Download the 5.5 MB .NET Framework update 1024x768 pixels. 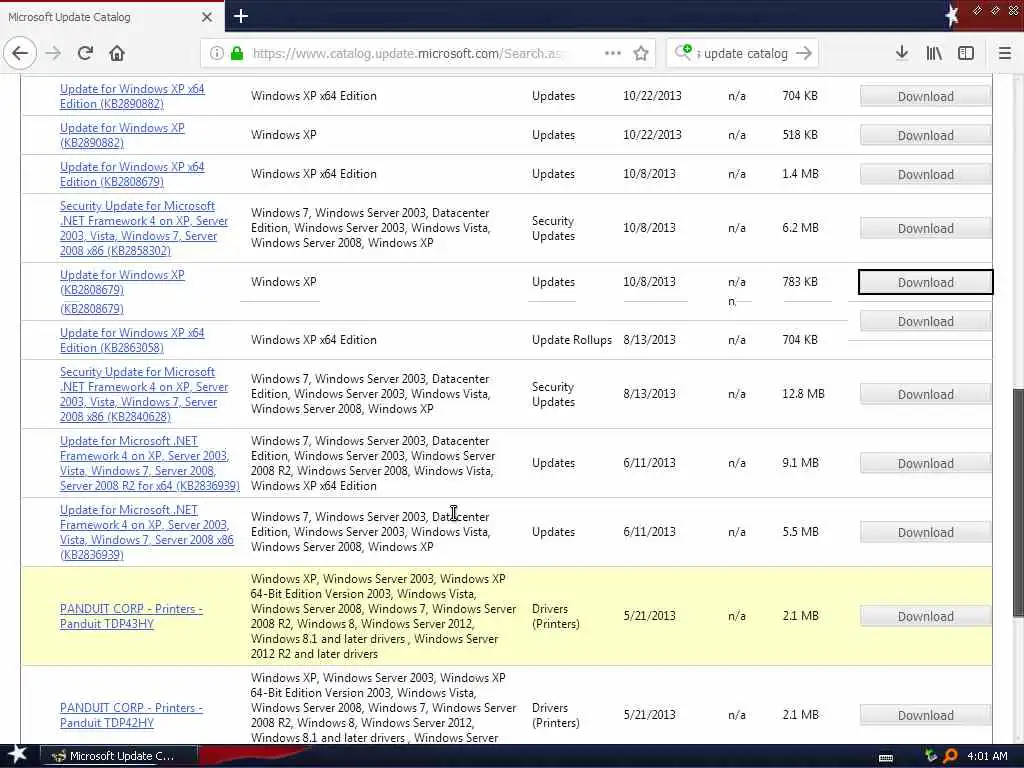click(925, 533)
